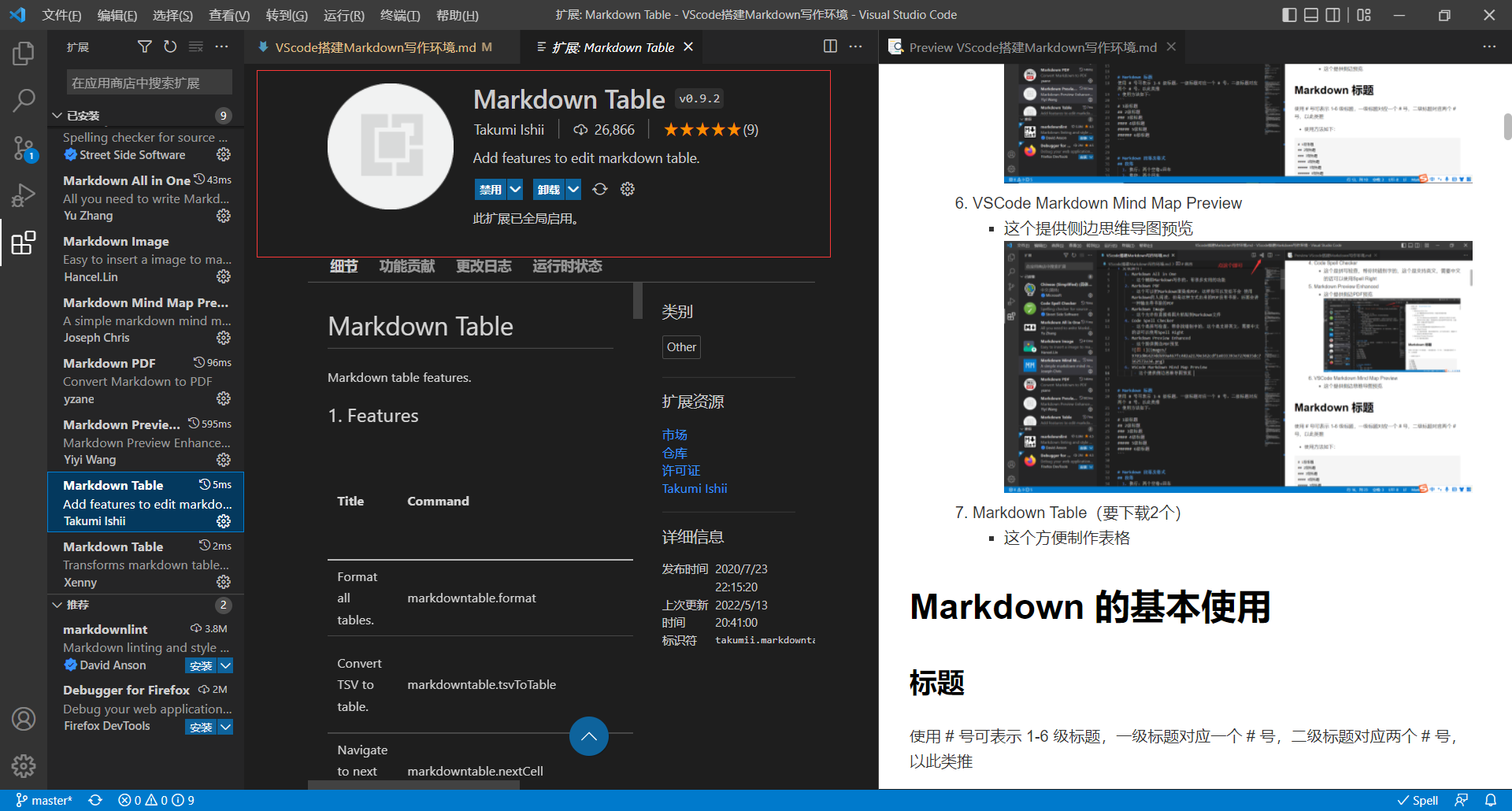Open notifications bell in status bar
This screenshot has height=811, width=1512.
[1491, 800]
